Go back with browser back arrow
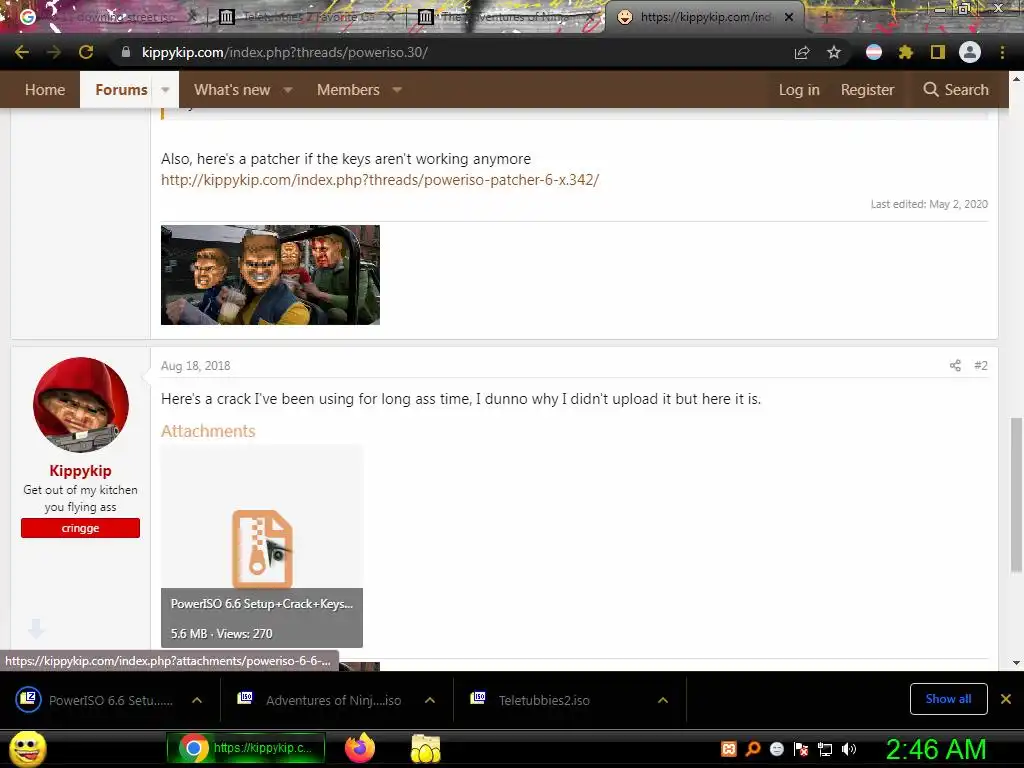 tap(22, 52)
